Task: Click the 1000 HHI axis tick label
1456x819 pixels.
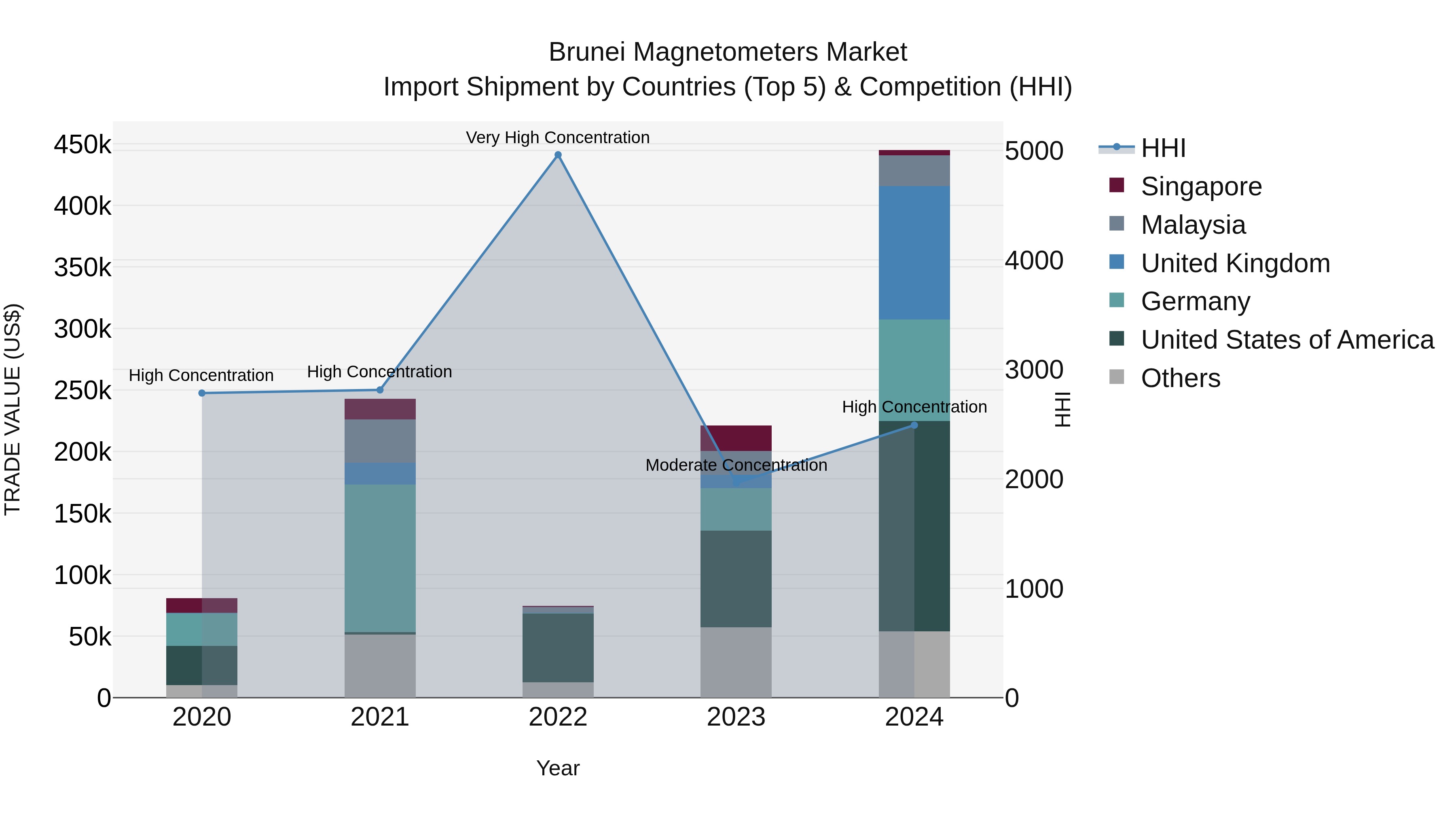Action: coord(1034,588)
